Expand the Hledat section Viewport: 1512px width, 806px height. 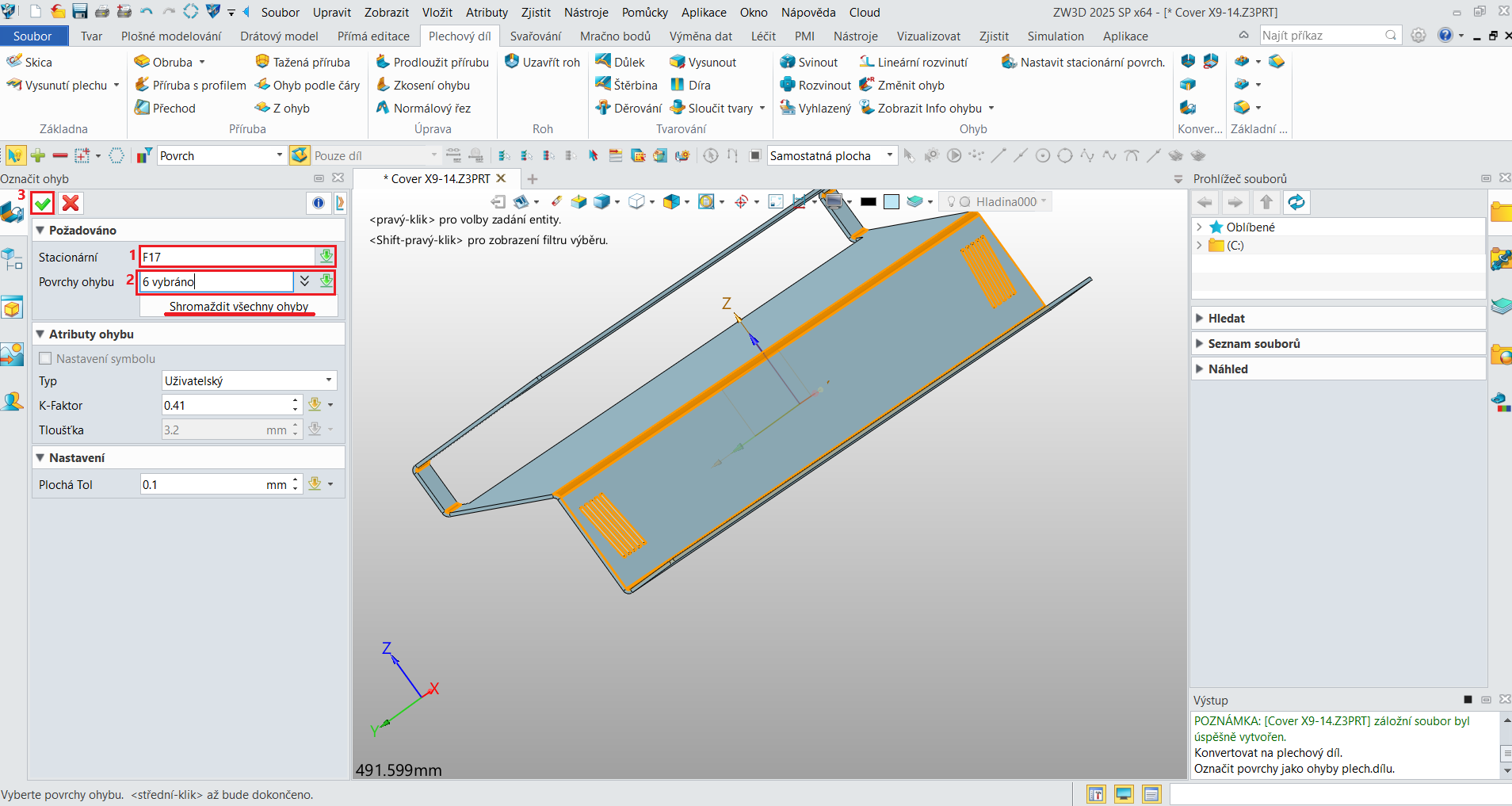pyautogui.click(x=1338, y=318)
